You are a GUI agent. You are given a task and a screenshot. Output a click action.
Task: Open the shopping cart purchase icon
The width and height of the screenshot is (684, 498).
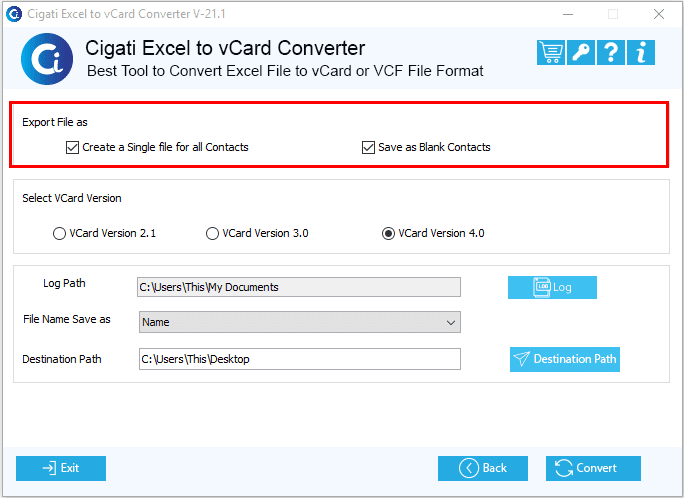pos(551,52)
